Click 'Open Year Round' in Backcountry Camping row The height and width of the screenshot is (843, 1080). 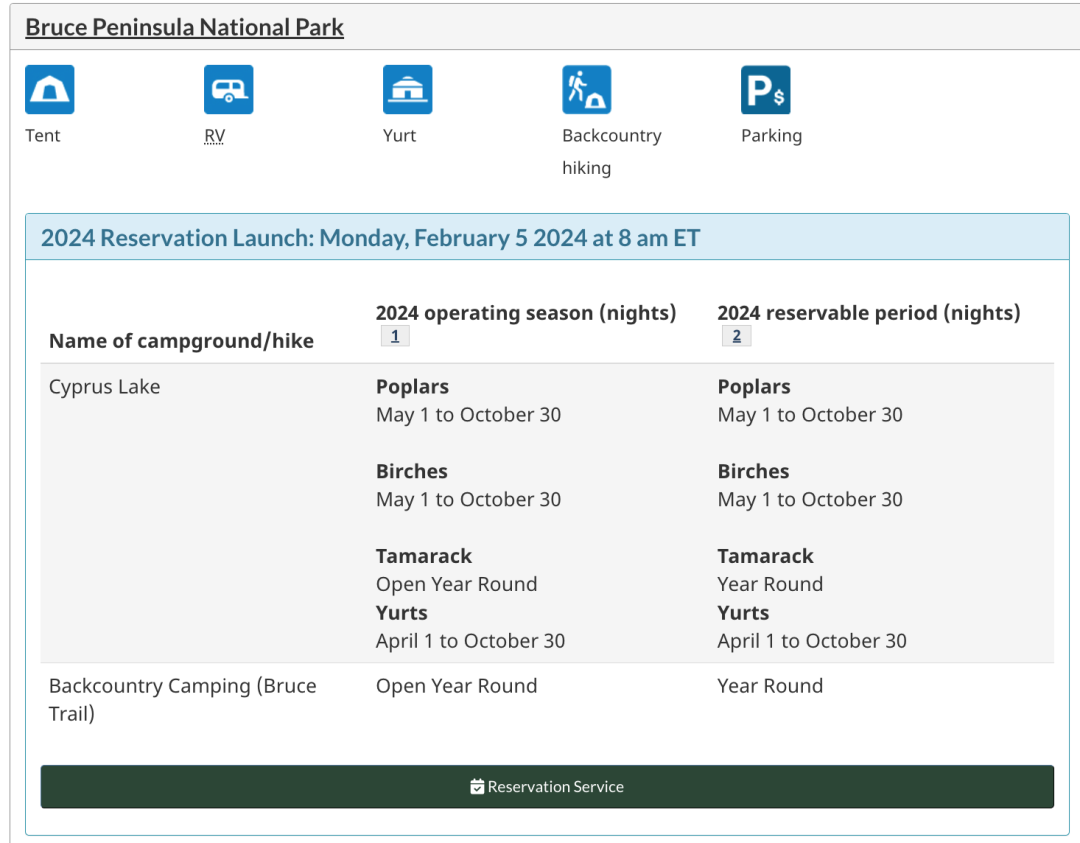coord(457,686)
